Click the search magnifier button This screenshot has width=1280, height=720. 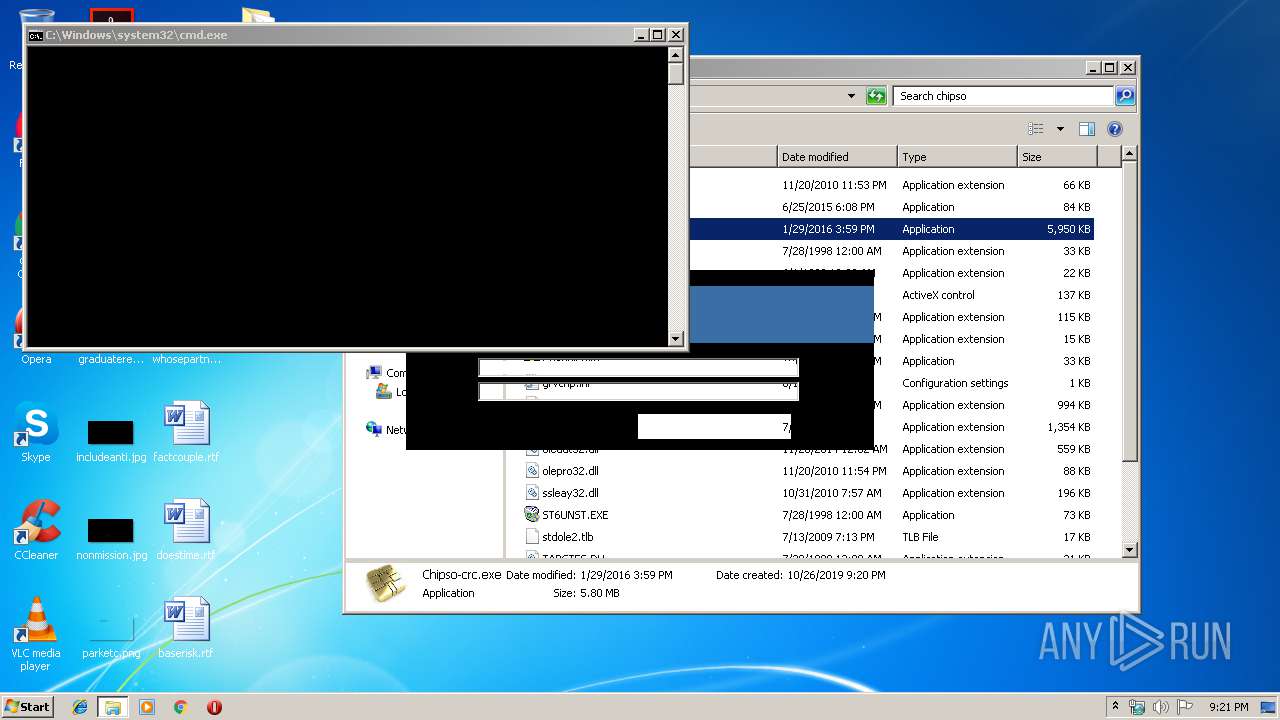[1125, 96]
